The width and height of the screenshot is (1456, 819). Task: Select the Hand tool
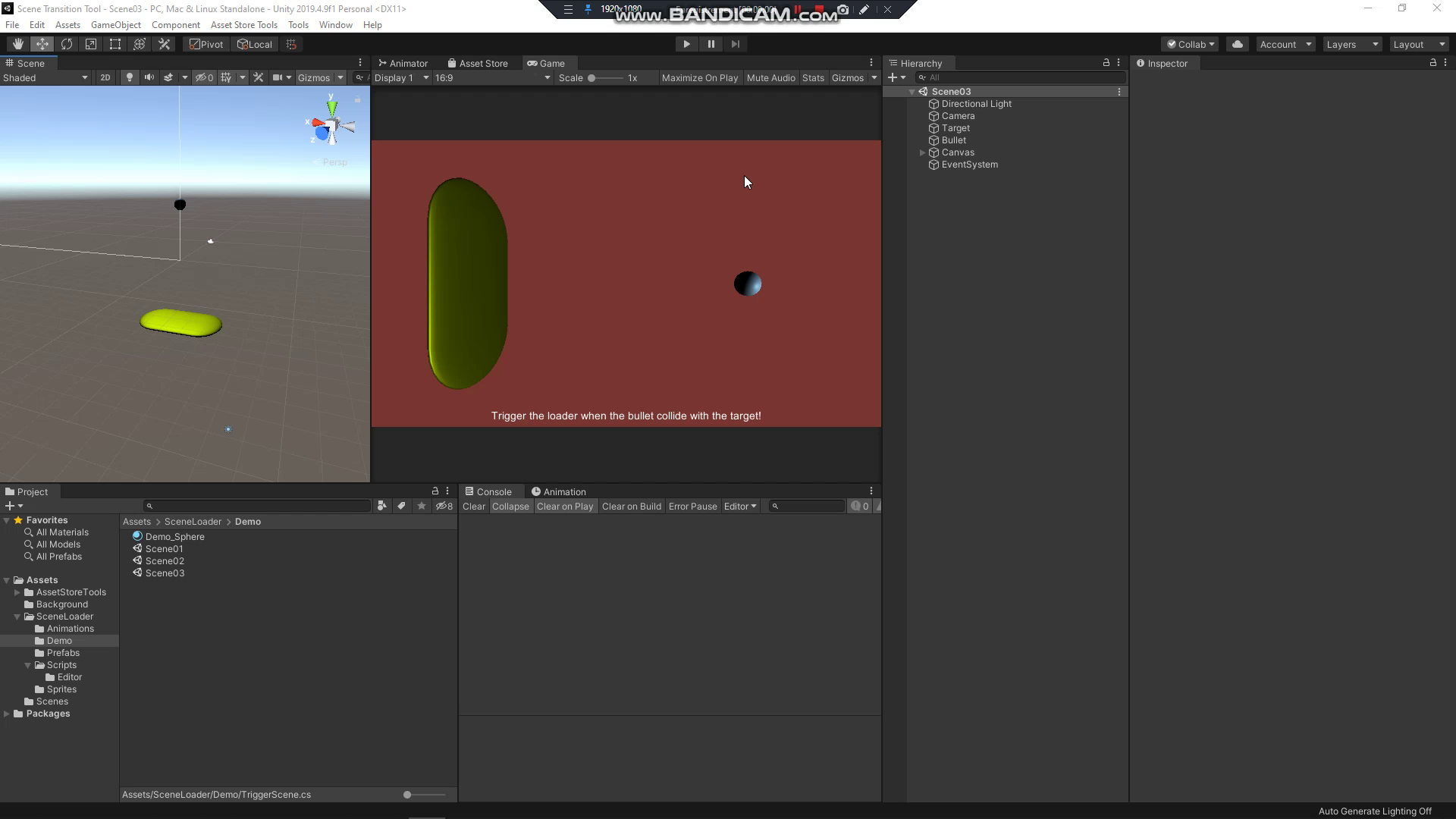(18, 44)
